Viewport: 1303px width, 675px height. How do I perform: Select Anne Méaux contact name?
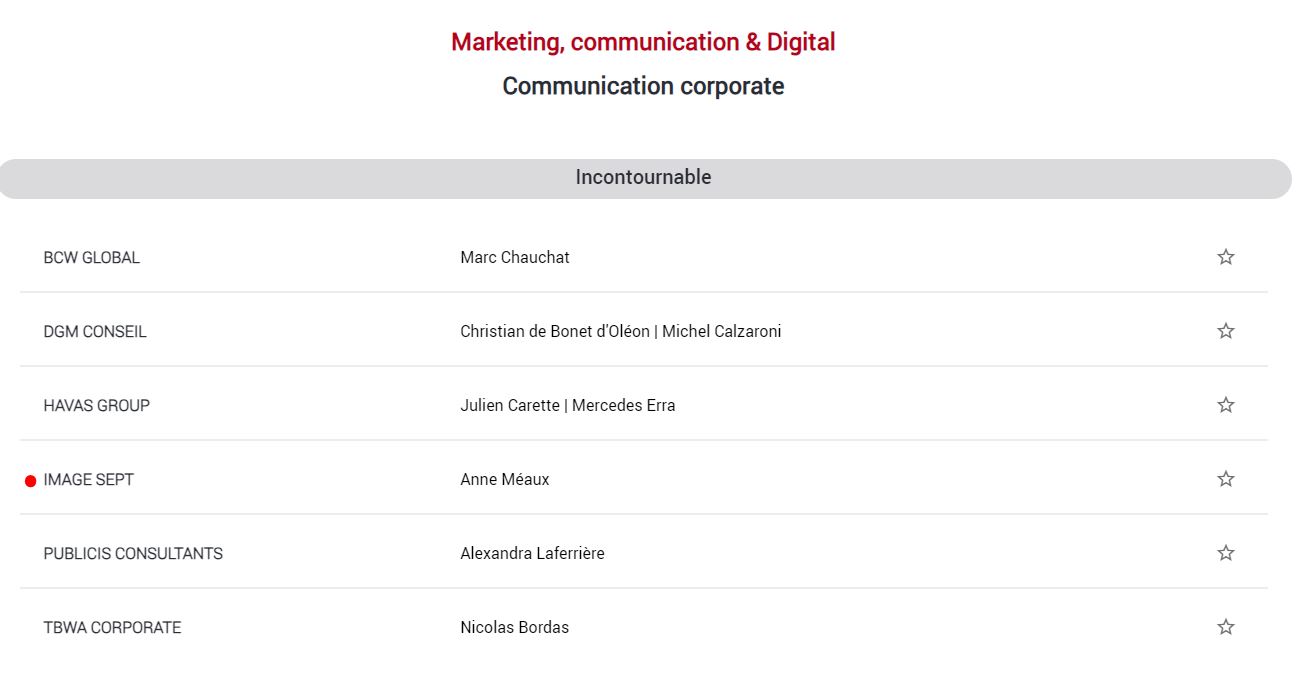tap(505, 479)
